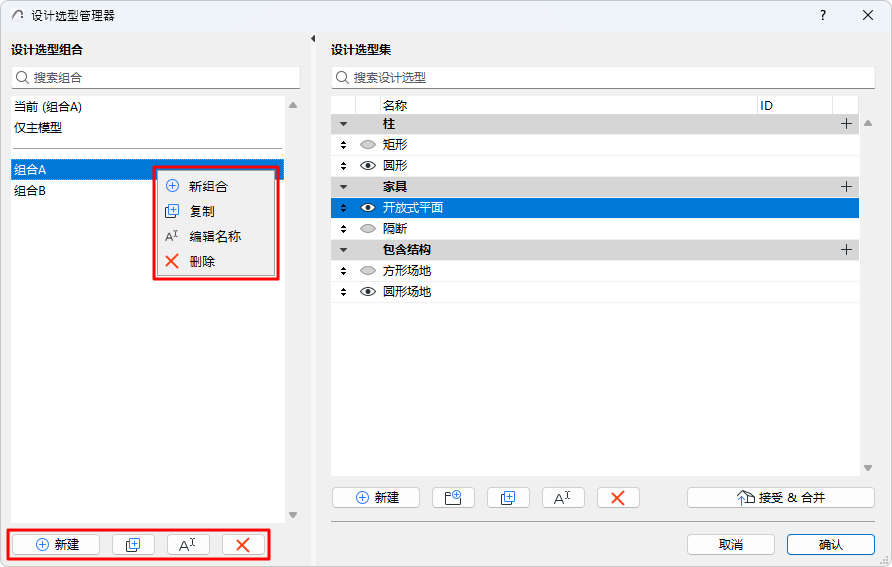
Task: Click reorder handle of 隔断 row
Action: tap(343, 229)
